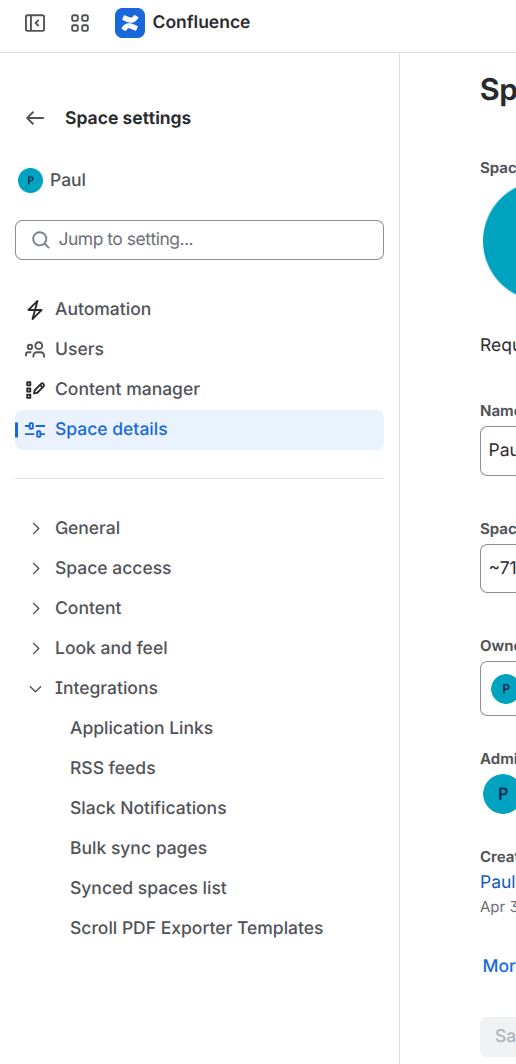Click the Space details sliders icon
This screenshot has width=516, height=1064.
point(35,430)
